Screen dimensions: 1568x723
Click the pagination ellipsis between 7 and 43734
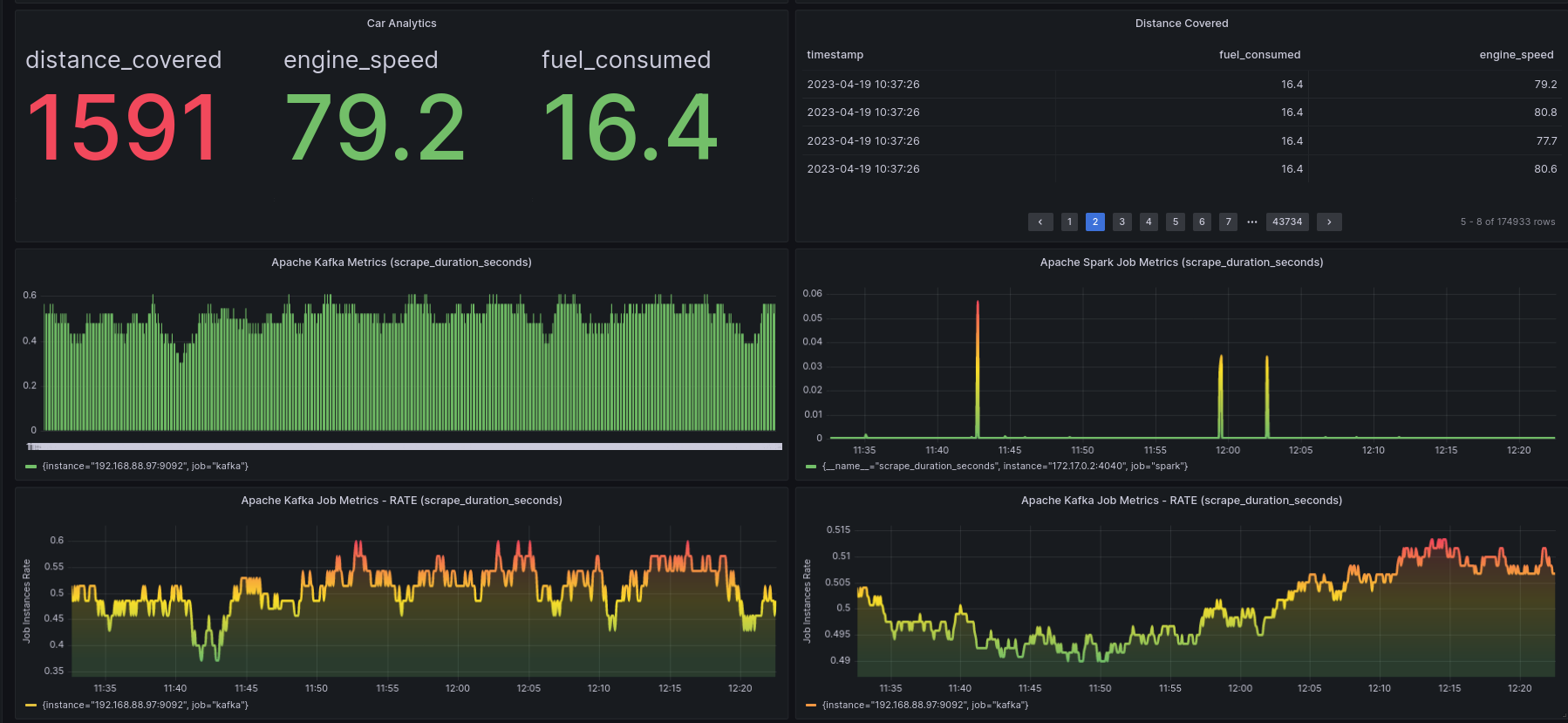click(1252, 222)
